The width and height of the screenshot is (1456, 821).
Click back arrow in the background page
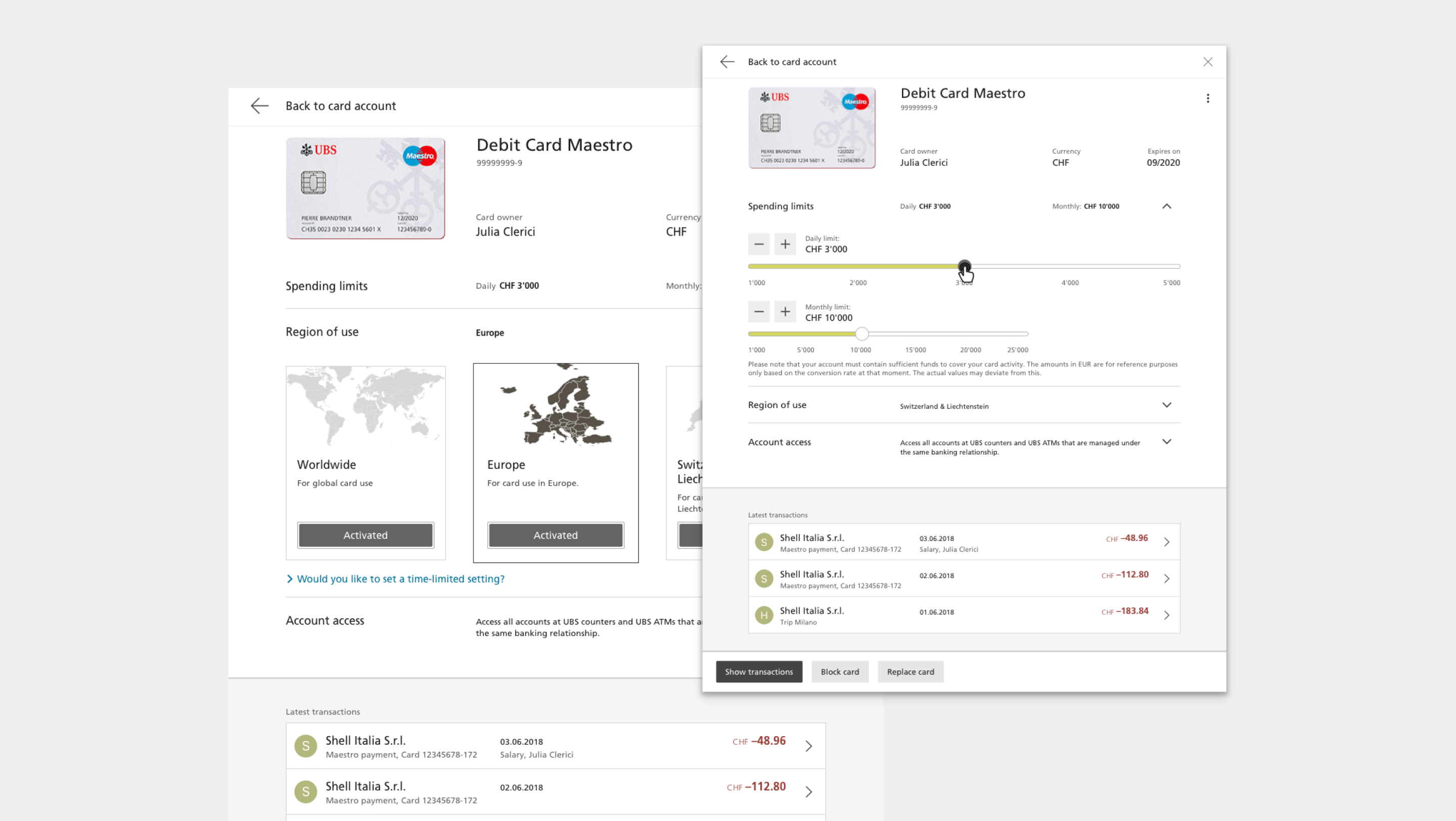259,106
